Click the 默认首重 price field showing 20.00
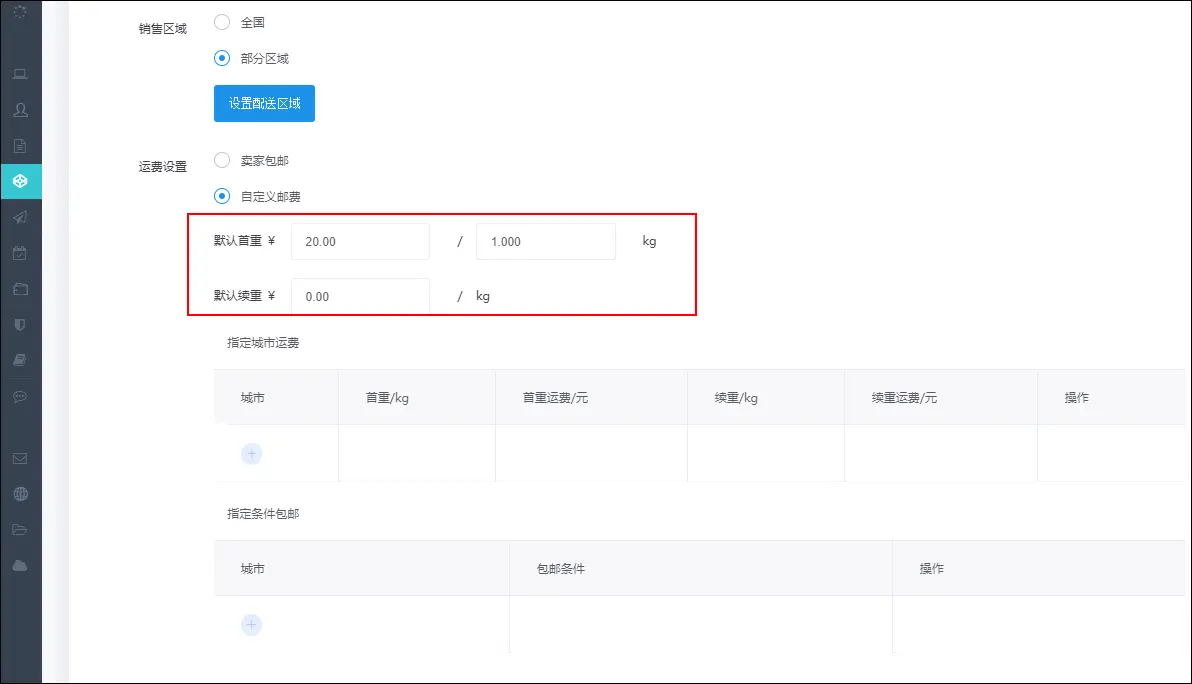The image size is (1192, 684). (360, 241)
